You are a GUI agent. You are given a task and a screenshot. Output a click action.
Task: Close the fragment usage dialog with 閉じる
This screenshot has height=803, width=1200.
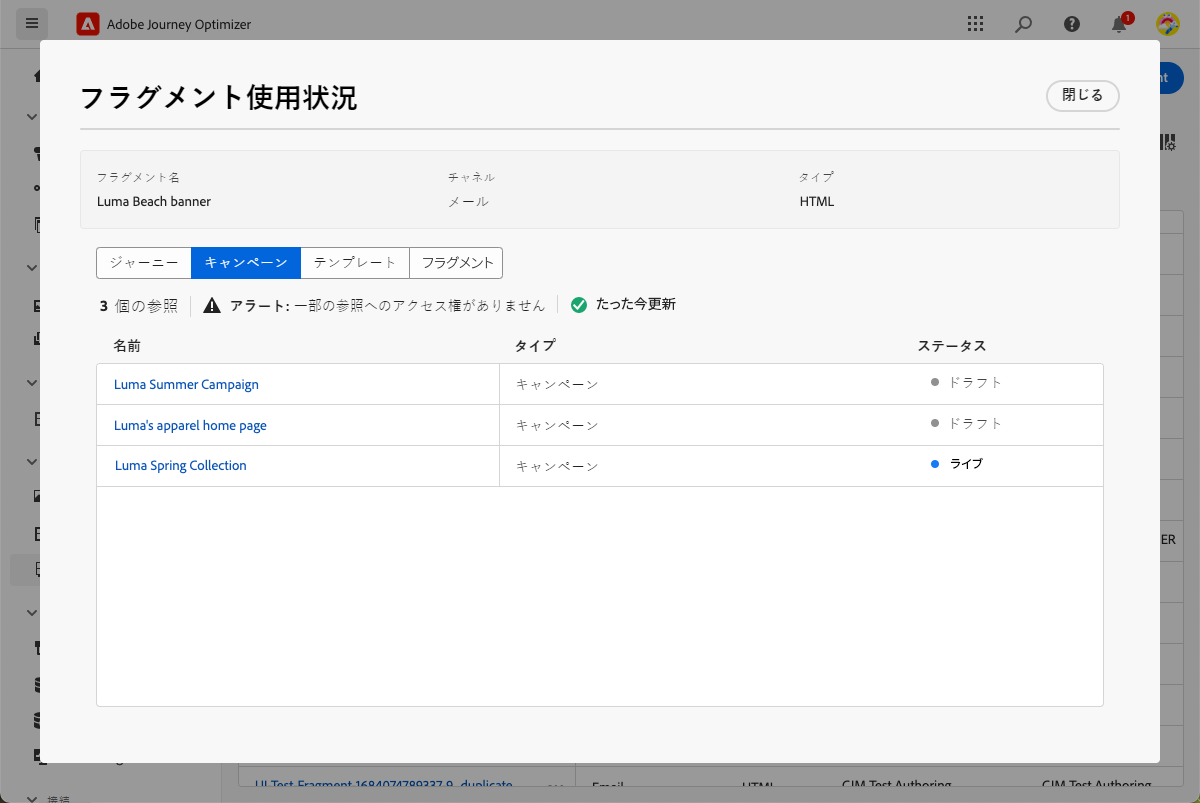click(1083, 96)
